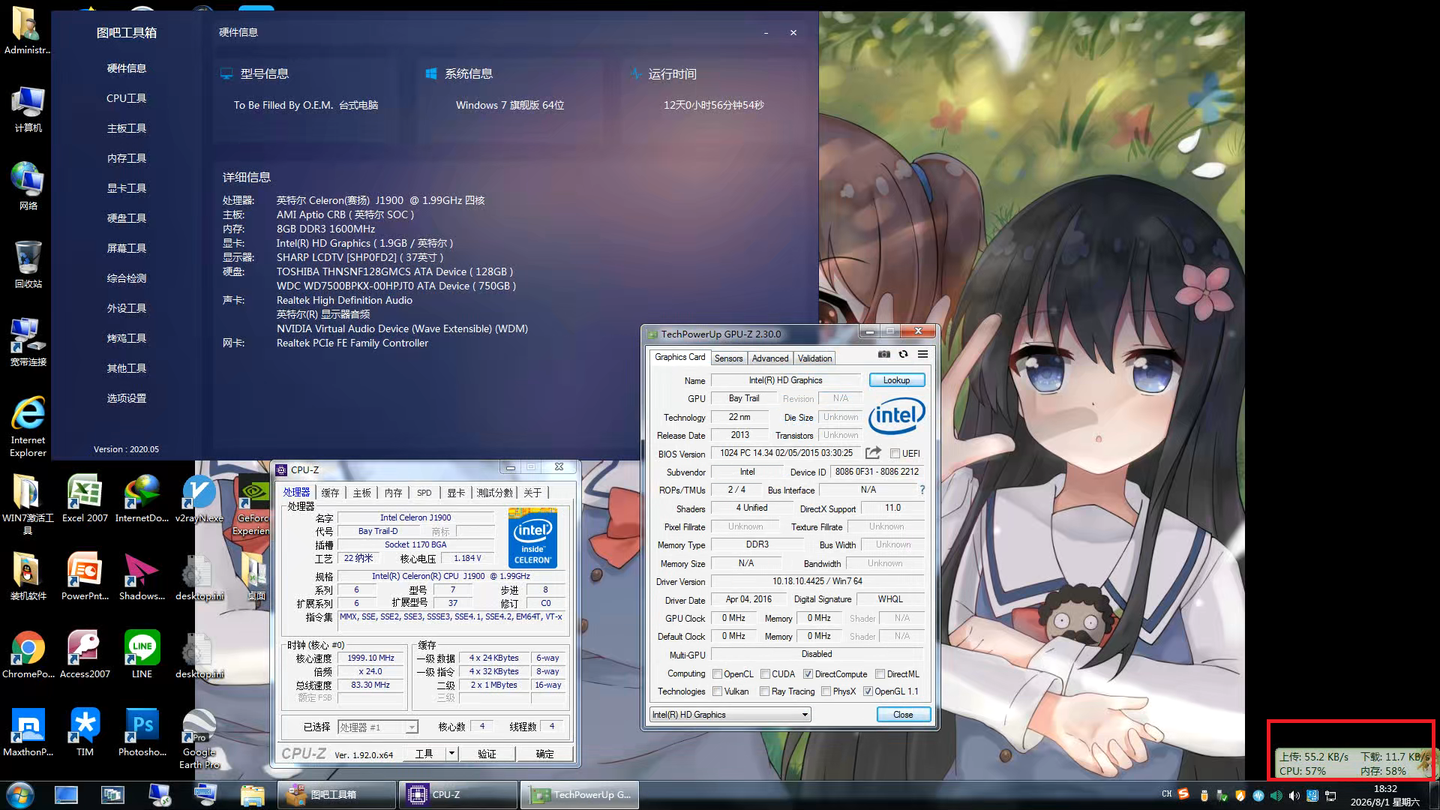Open the SPD tab in CPU-Z
1440x810 pixels.
pos(424,493)
